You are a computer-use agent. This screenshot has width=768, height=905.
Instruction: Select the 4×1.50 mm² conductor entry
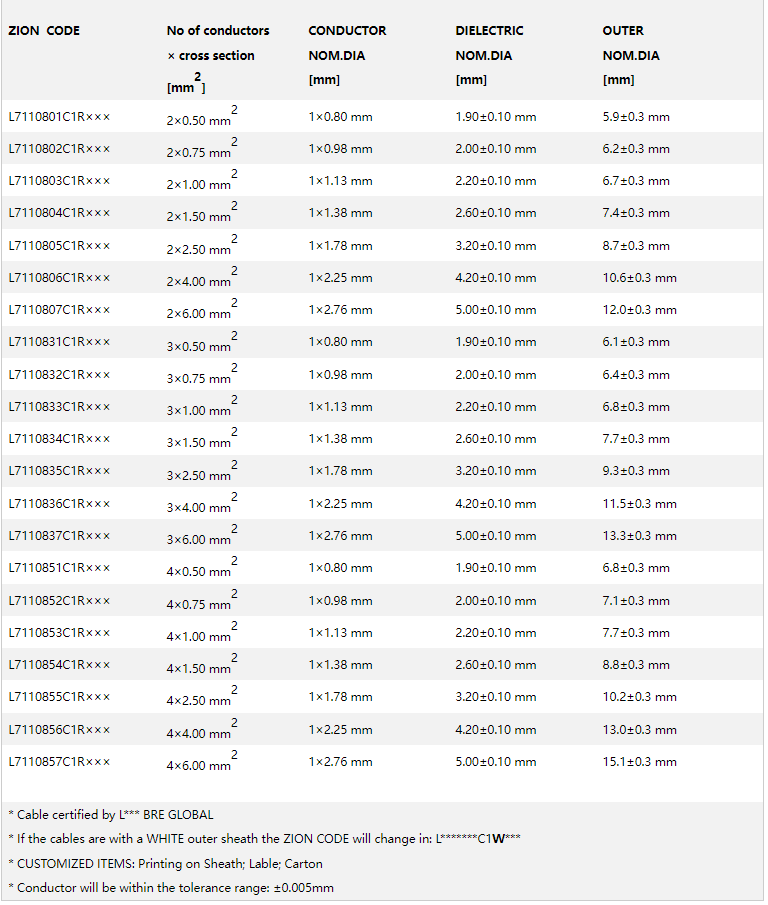pos(201,667)
